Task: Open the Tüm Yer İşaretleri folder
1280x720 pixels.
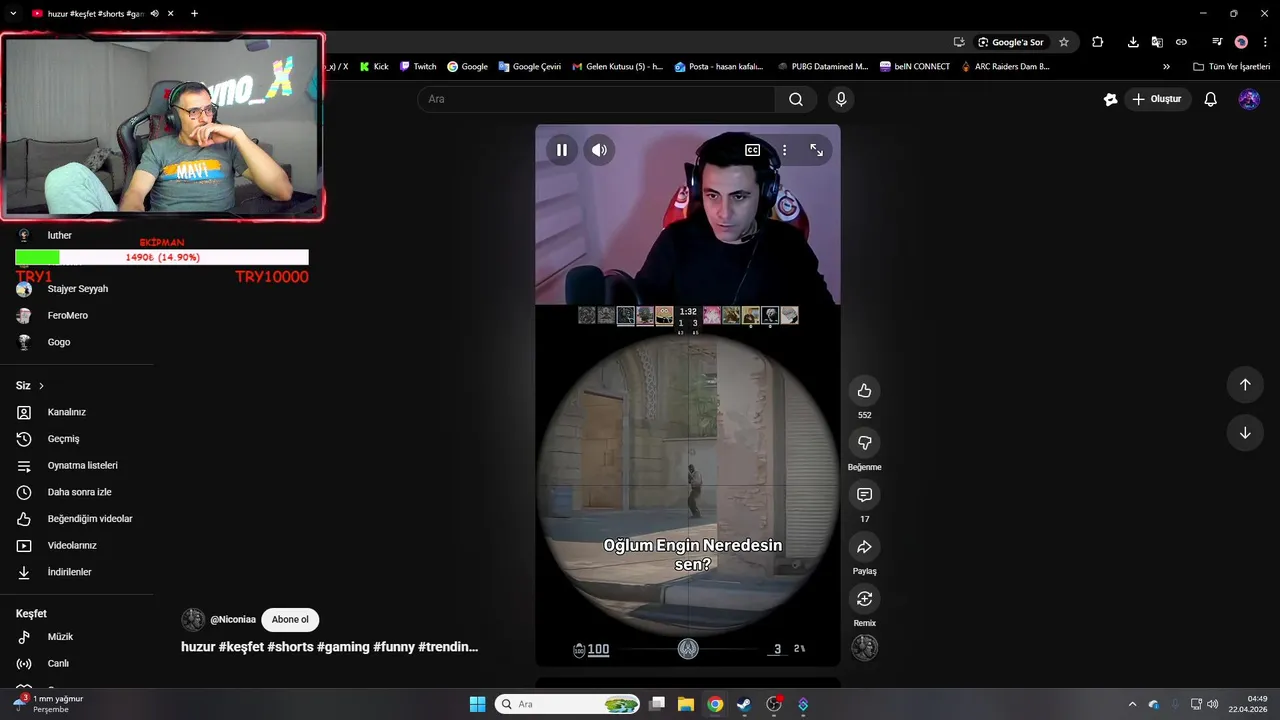Action: 1232,67
